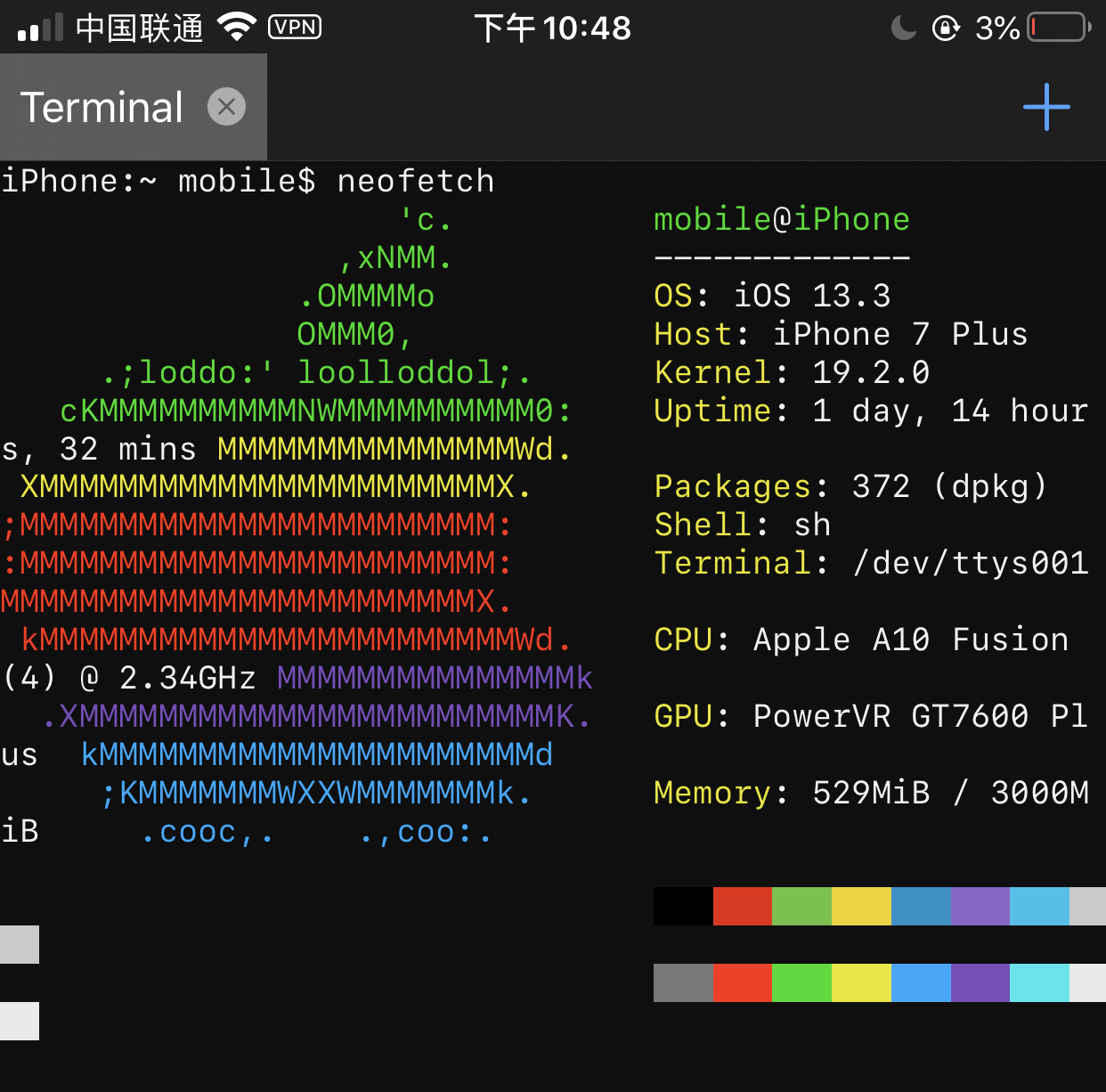Image resolution: width=1106 pixels, height=1092 pixels.
Task: Click the mustard yellow block, top row
Action: coord(862,906)
